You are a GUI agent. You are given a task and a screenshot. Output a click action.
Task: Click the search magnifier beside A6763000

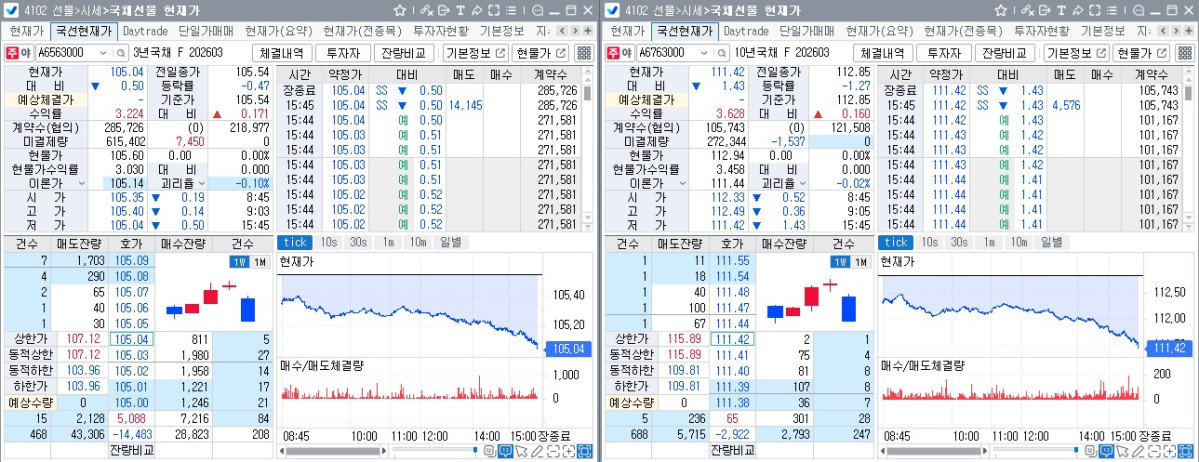721,53
